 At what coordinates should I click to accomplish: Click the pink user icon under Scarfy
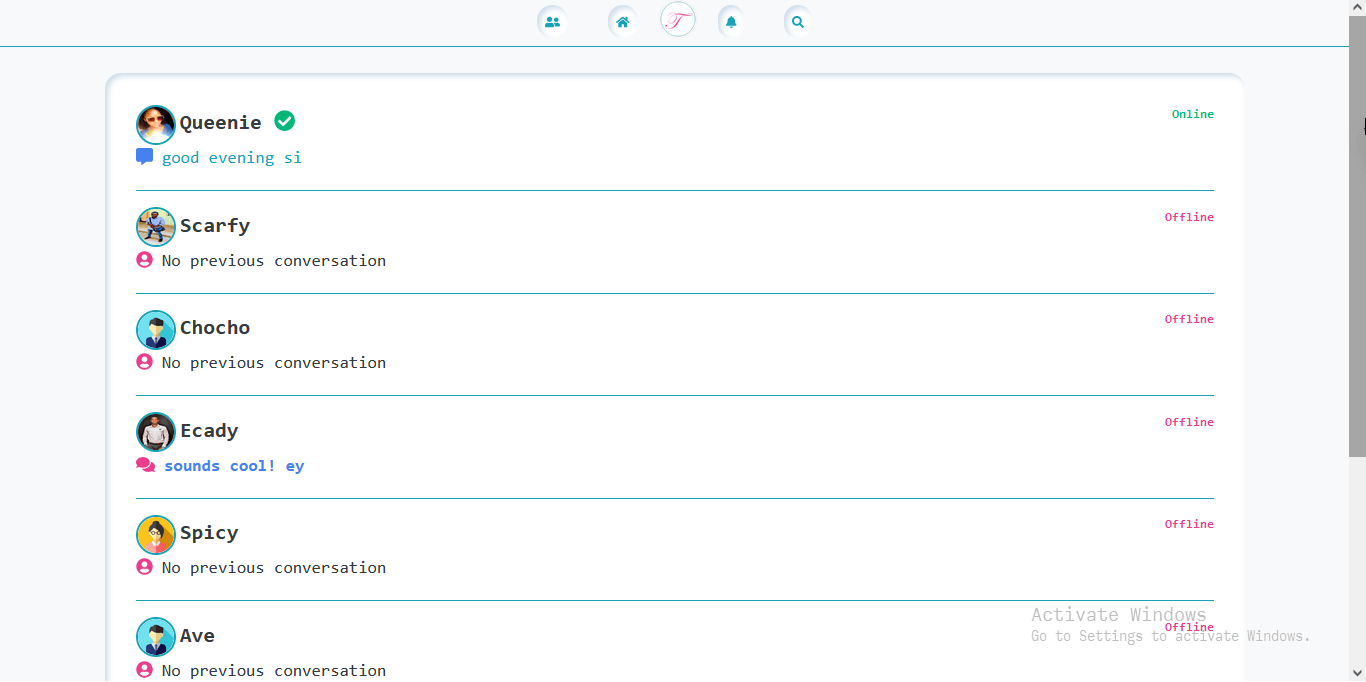coord(144,260)
